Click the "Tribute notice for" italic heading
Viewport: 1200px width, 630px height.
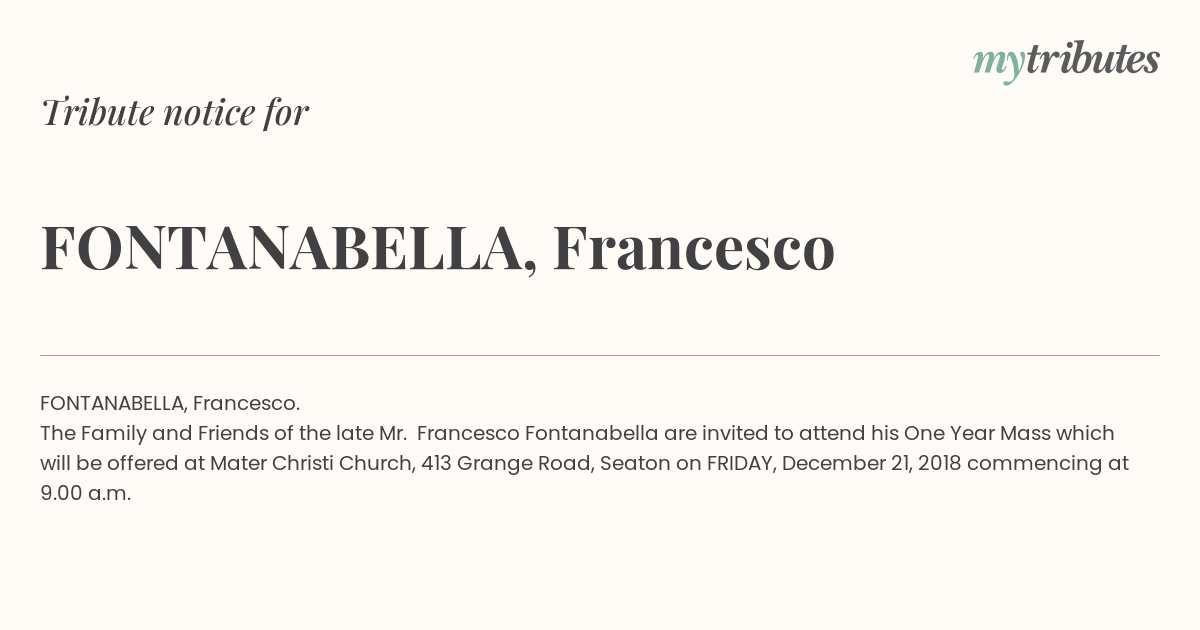click(x=175, y=112)
